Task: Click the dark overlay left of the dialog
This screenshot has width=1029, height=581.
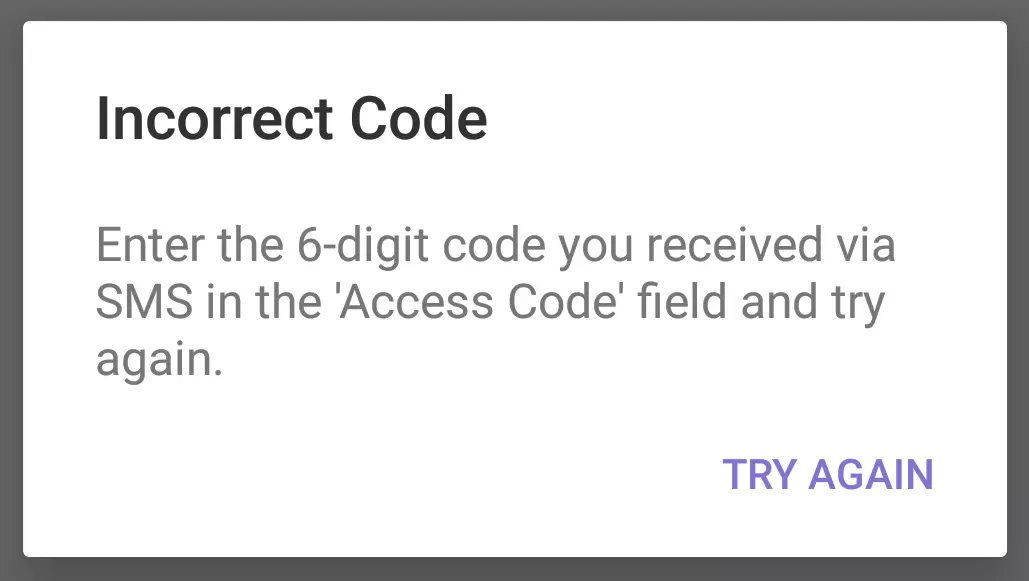Action: pos(10,290)
